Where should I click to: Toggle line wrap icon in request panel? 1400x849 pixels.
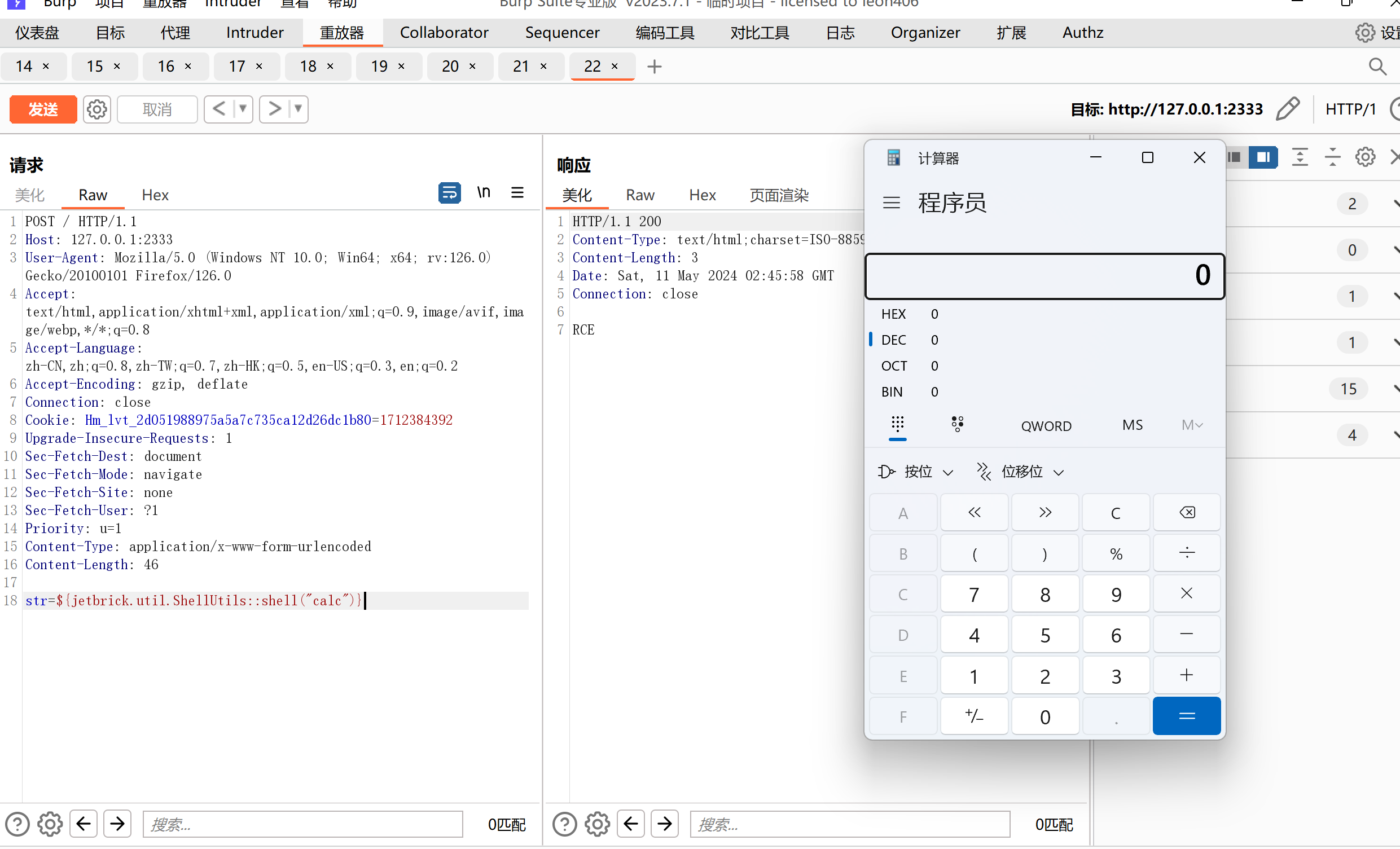tap(449, 193)
